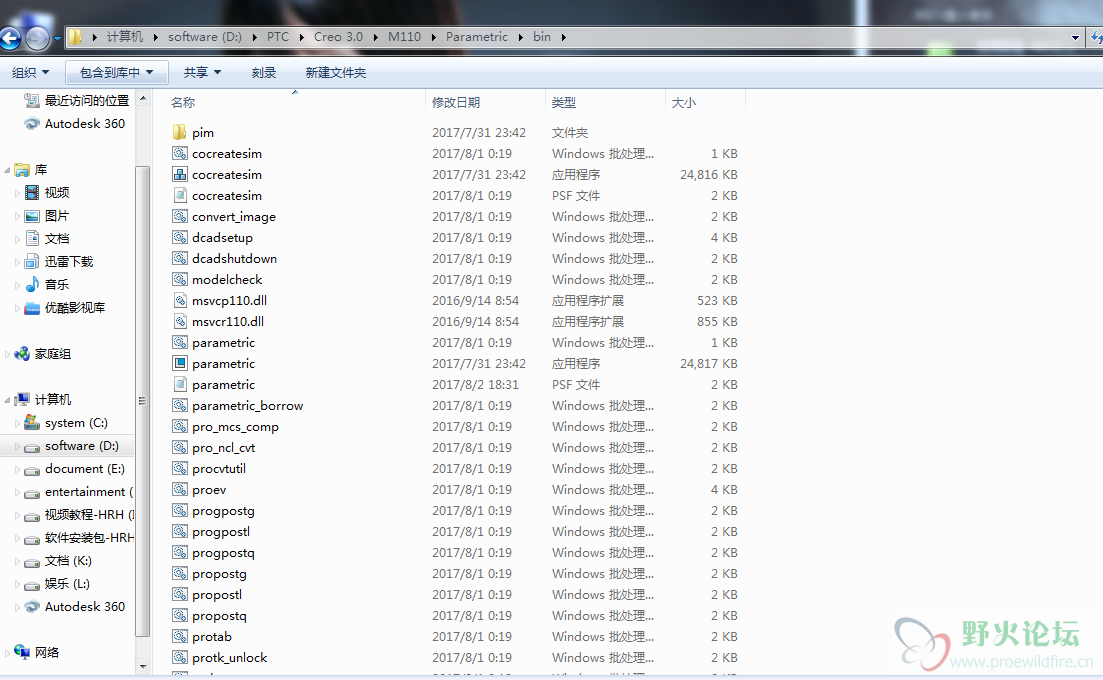Click the Autodesk 360 icon under favorites

(x=32, y=124)
